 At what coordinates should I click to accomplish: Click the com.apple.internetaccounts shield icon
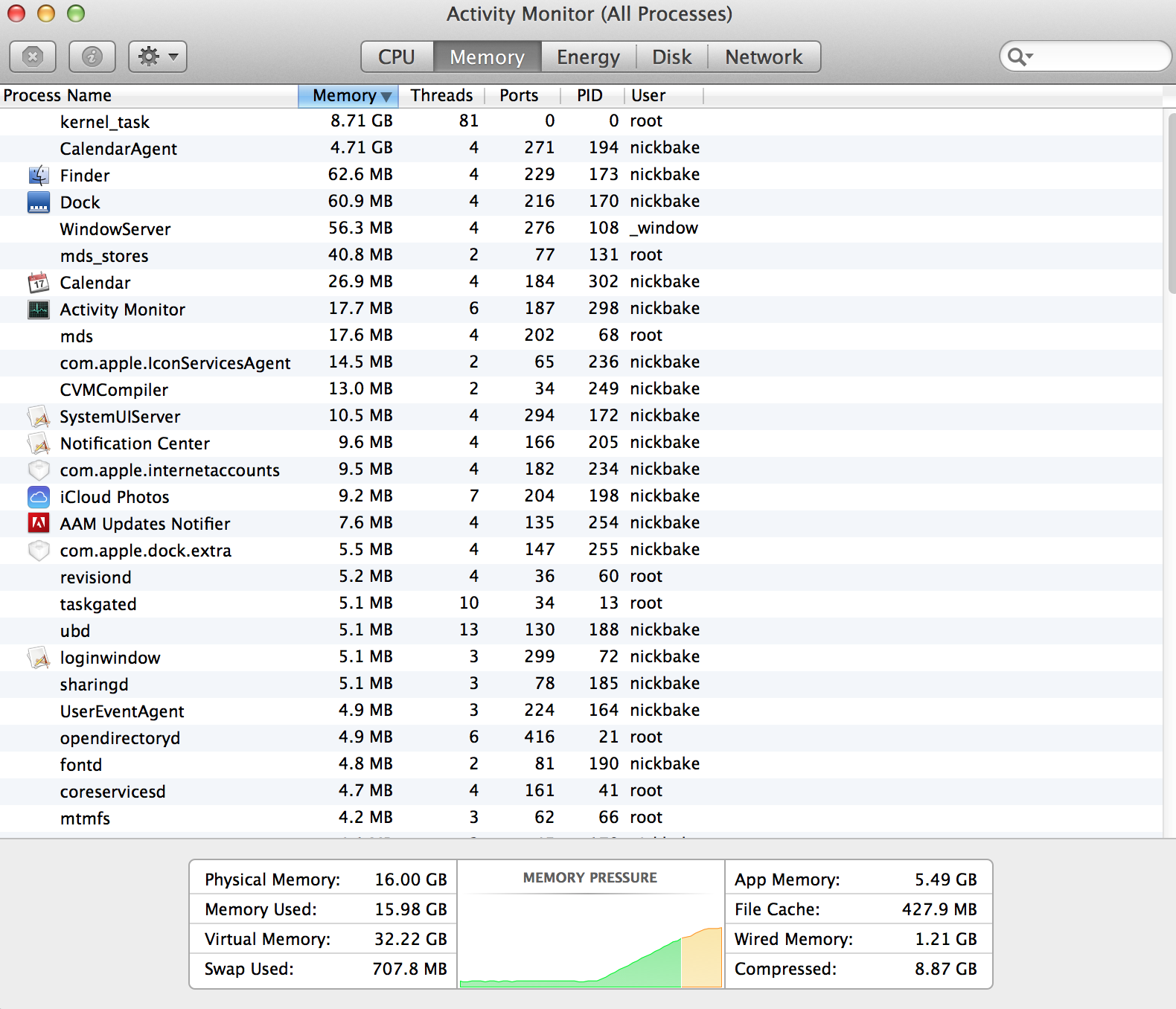click(x=39, y=470)
